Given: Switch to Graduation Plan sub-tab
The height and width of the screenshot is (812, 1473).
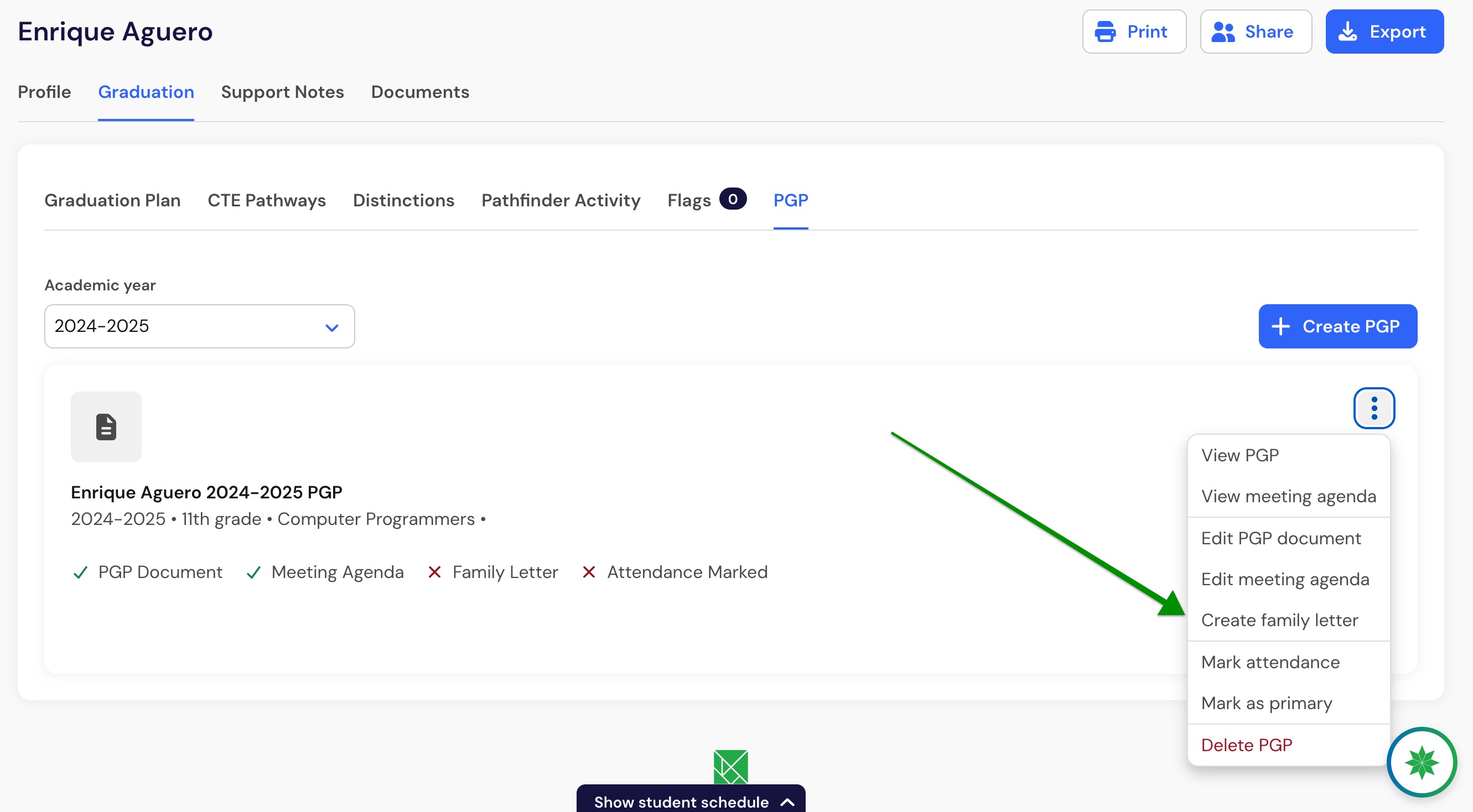Looking at the screenshot, I should (x=113, y=201).
